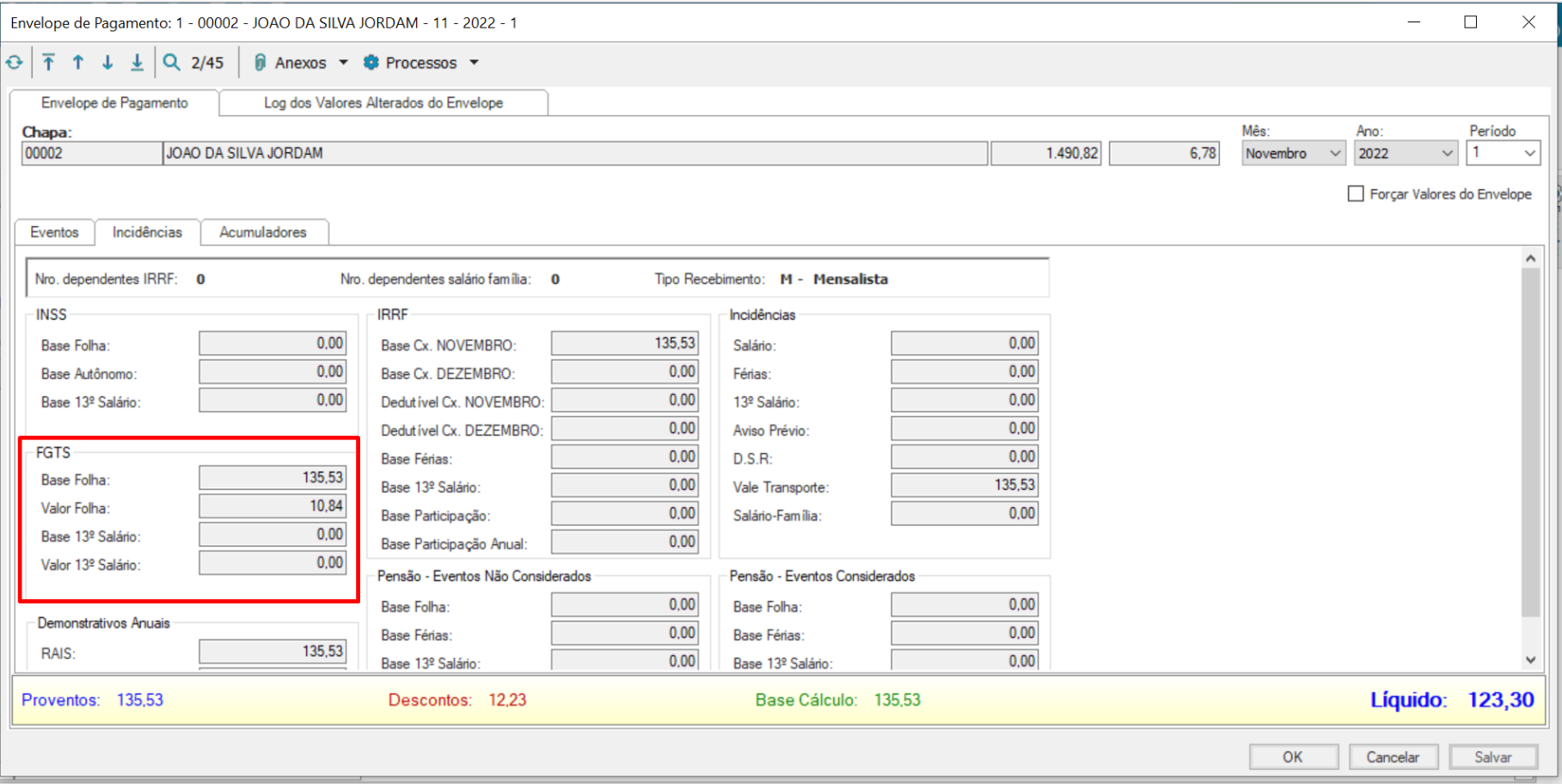Click FGTS Base 13º Salário field

273,535
